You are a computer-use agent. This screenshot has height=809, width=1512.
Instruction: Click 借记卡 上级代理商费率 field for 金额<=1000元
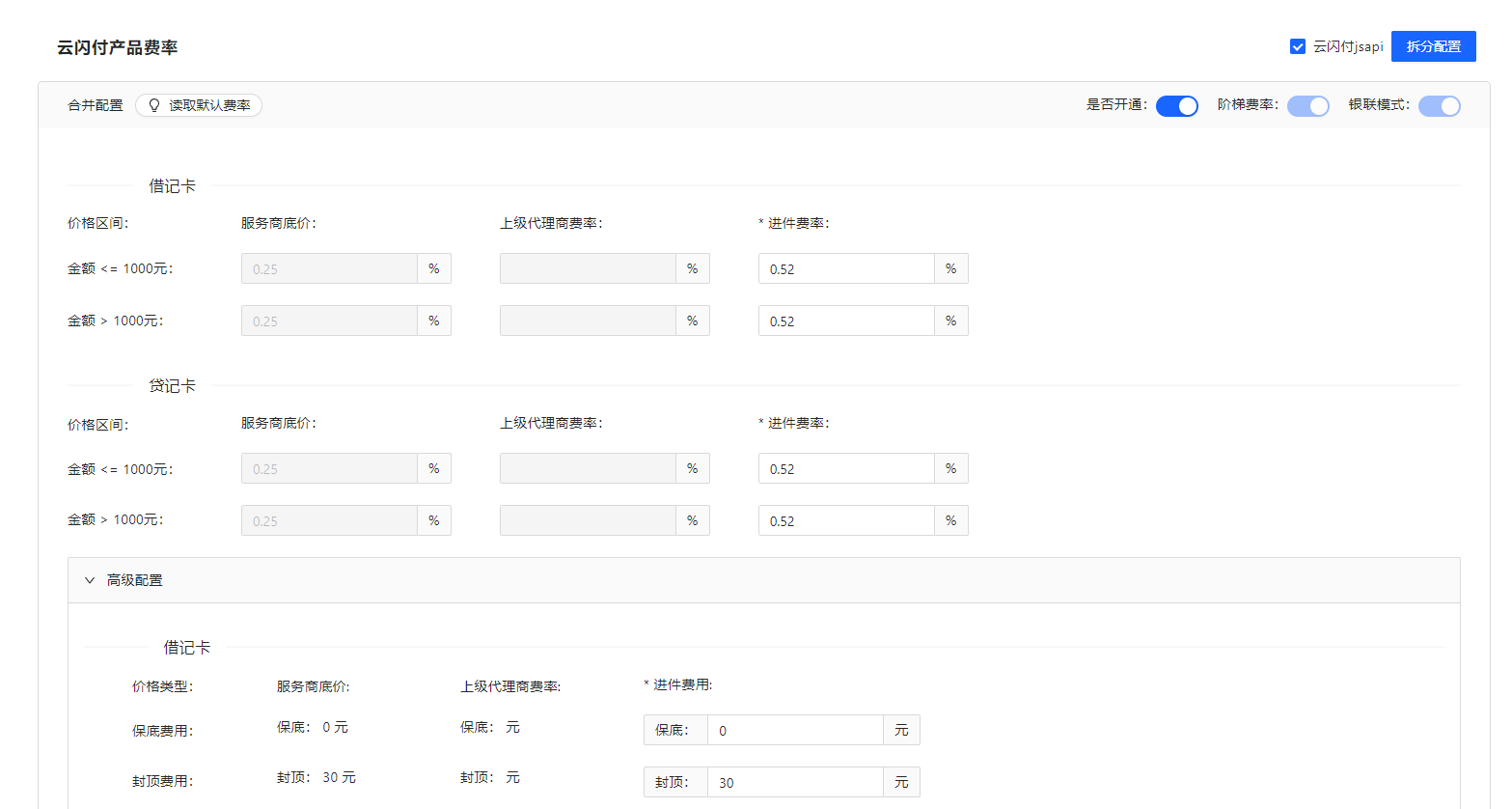pos(588,269)
